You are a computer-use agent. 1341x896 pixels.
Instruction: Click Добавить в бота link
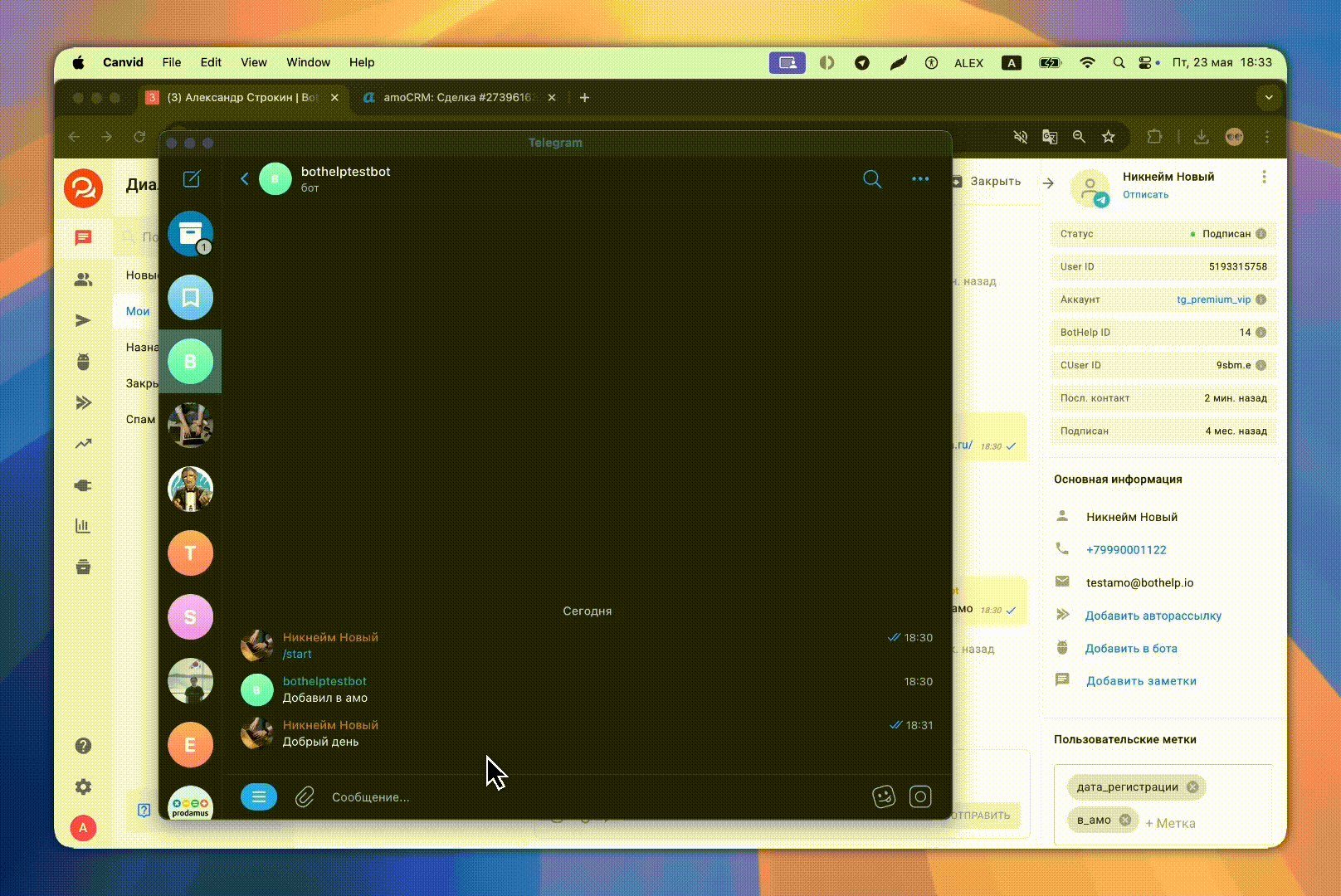pos(1131,648)
